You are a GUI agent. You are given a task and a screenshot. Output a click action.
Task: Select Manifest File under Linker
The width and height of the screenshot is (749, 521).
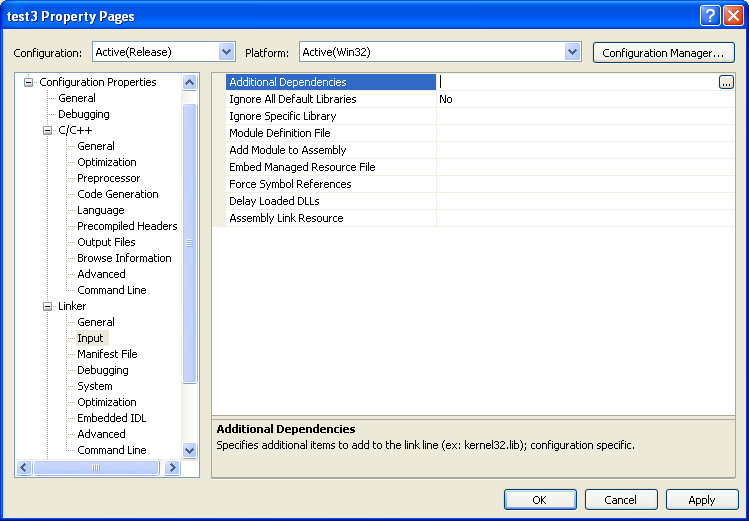[107, 354]
